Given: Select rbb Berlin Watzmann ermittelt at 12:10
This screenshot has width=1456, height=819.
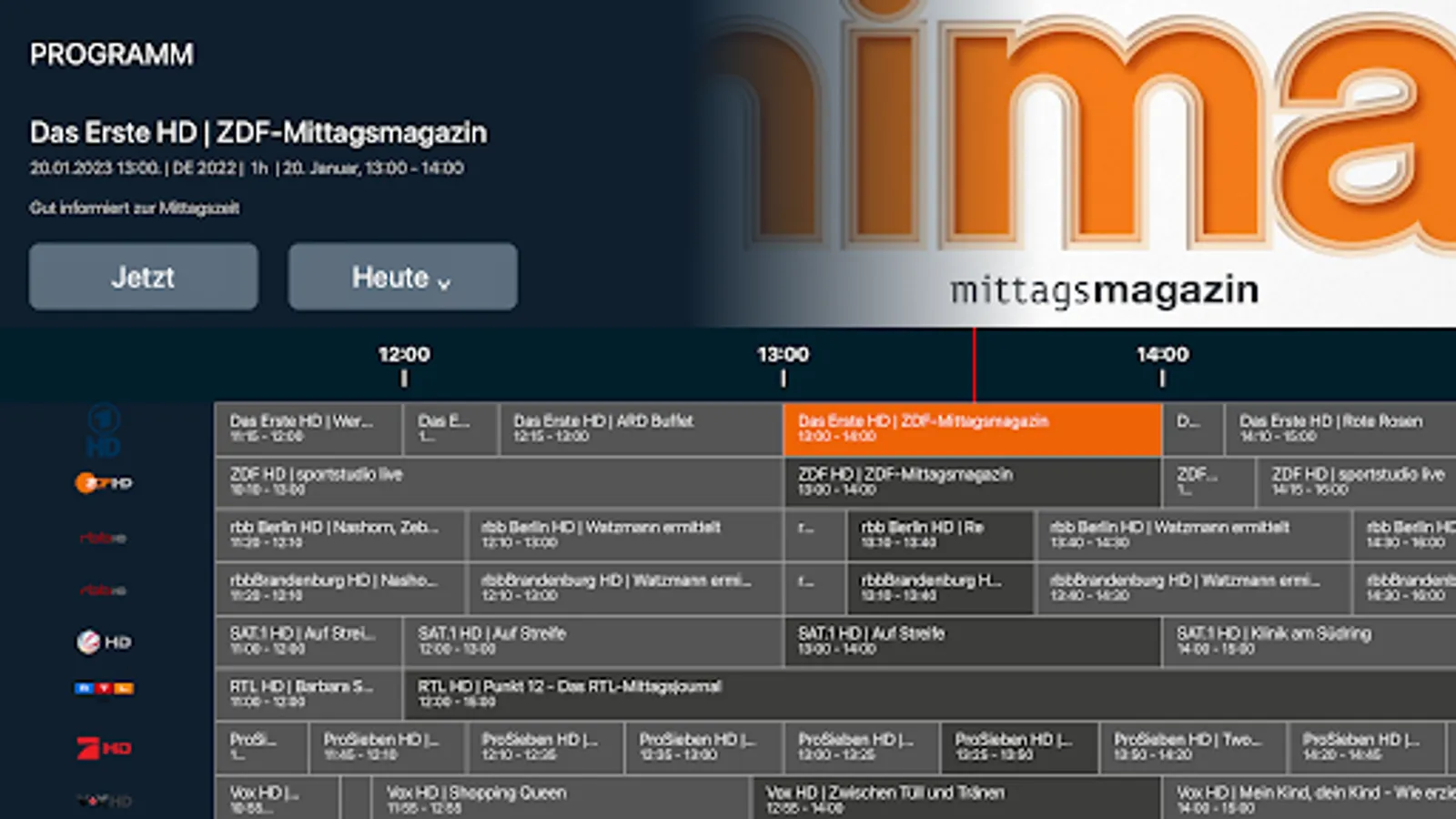Looking at the screenshot, I should [625, 535].
